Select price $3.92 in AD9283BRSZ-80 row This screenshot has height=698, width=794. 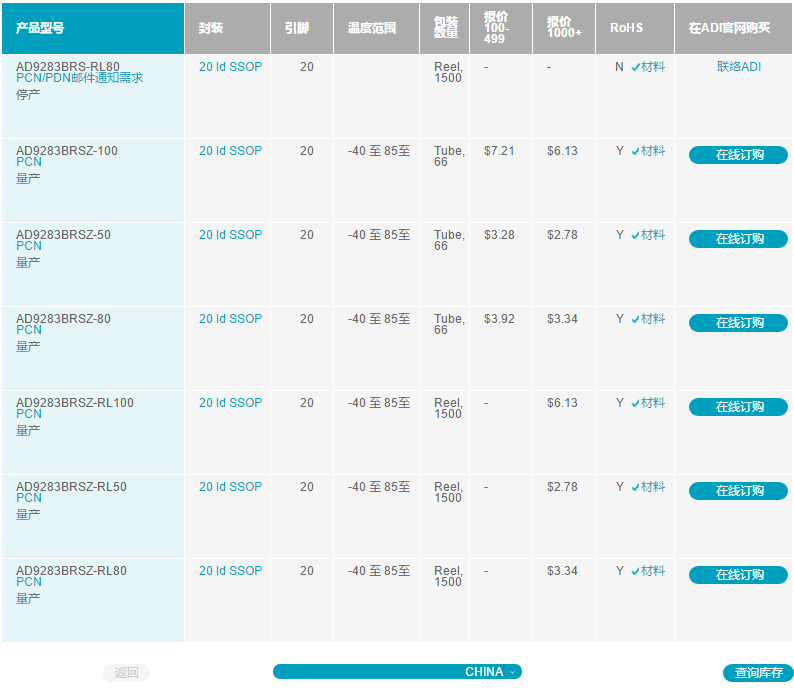[x=499, y=319]
